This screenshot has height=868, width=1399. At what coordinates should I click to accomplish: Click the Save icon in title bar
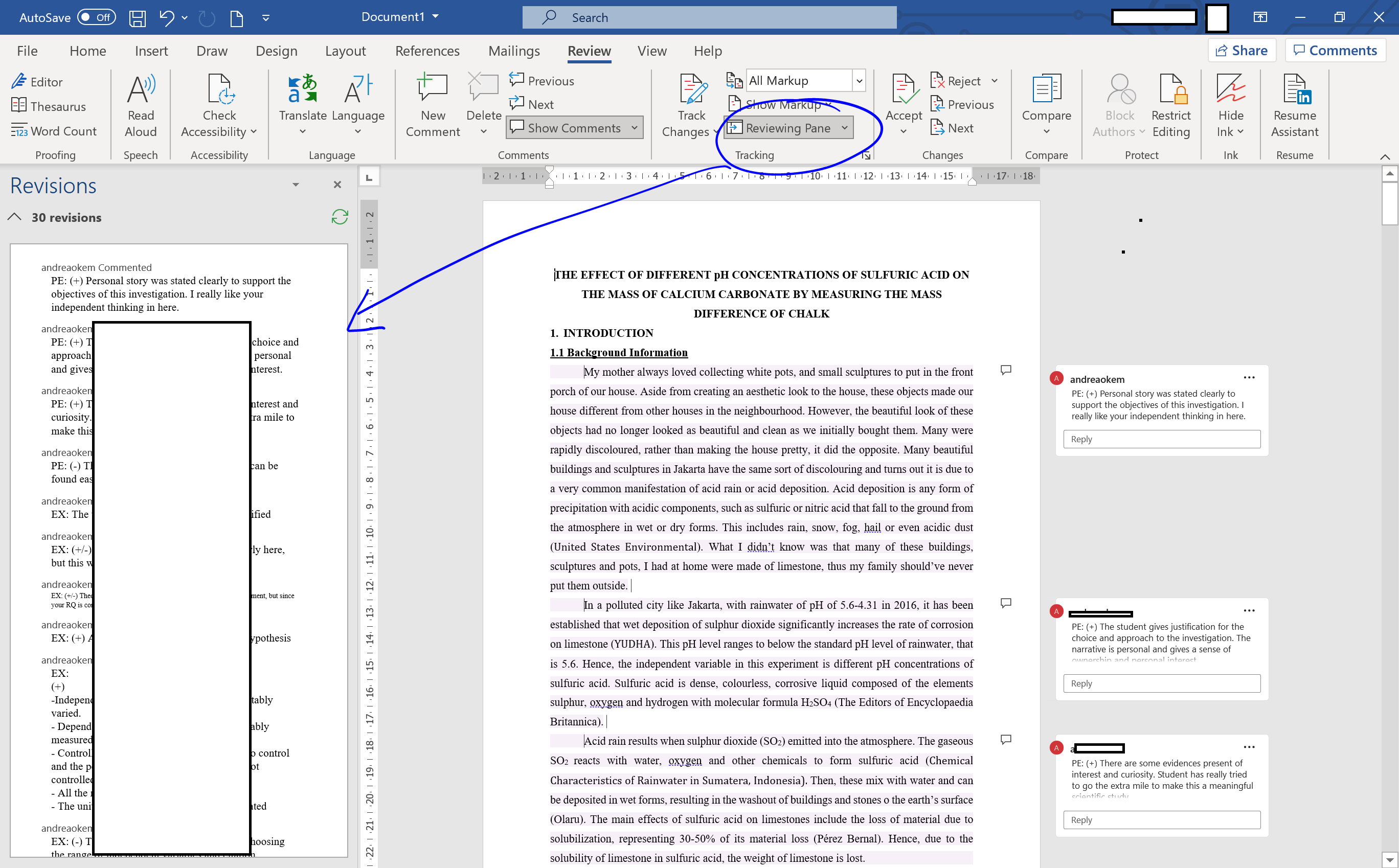point(137,18)
